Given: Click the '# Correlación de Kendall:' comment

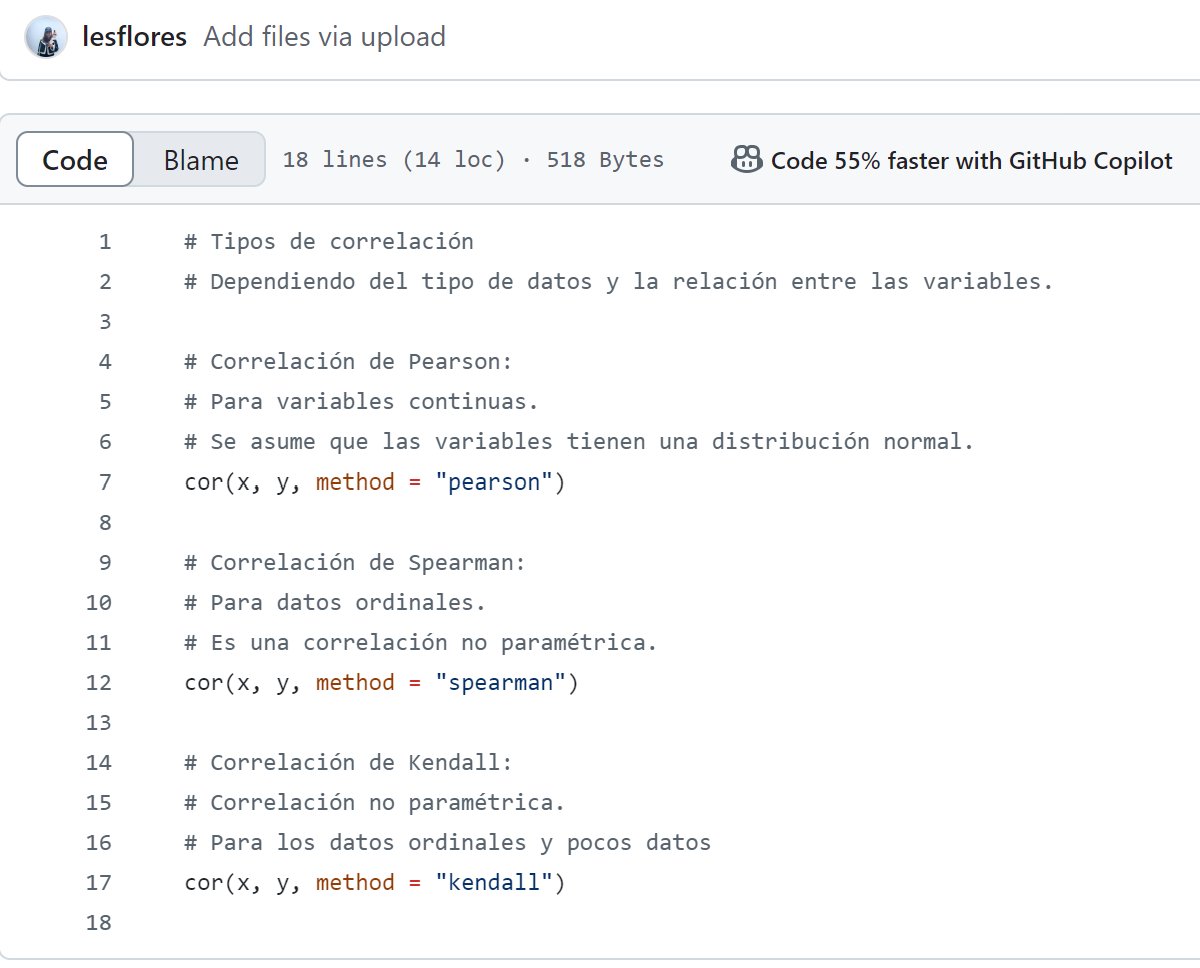Looking at the screenshot, I should pos(349,762).
